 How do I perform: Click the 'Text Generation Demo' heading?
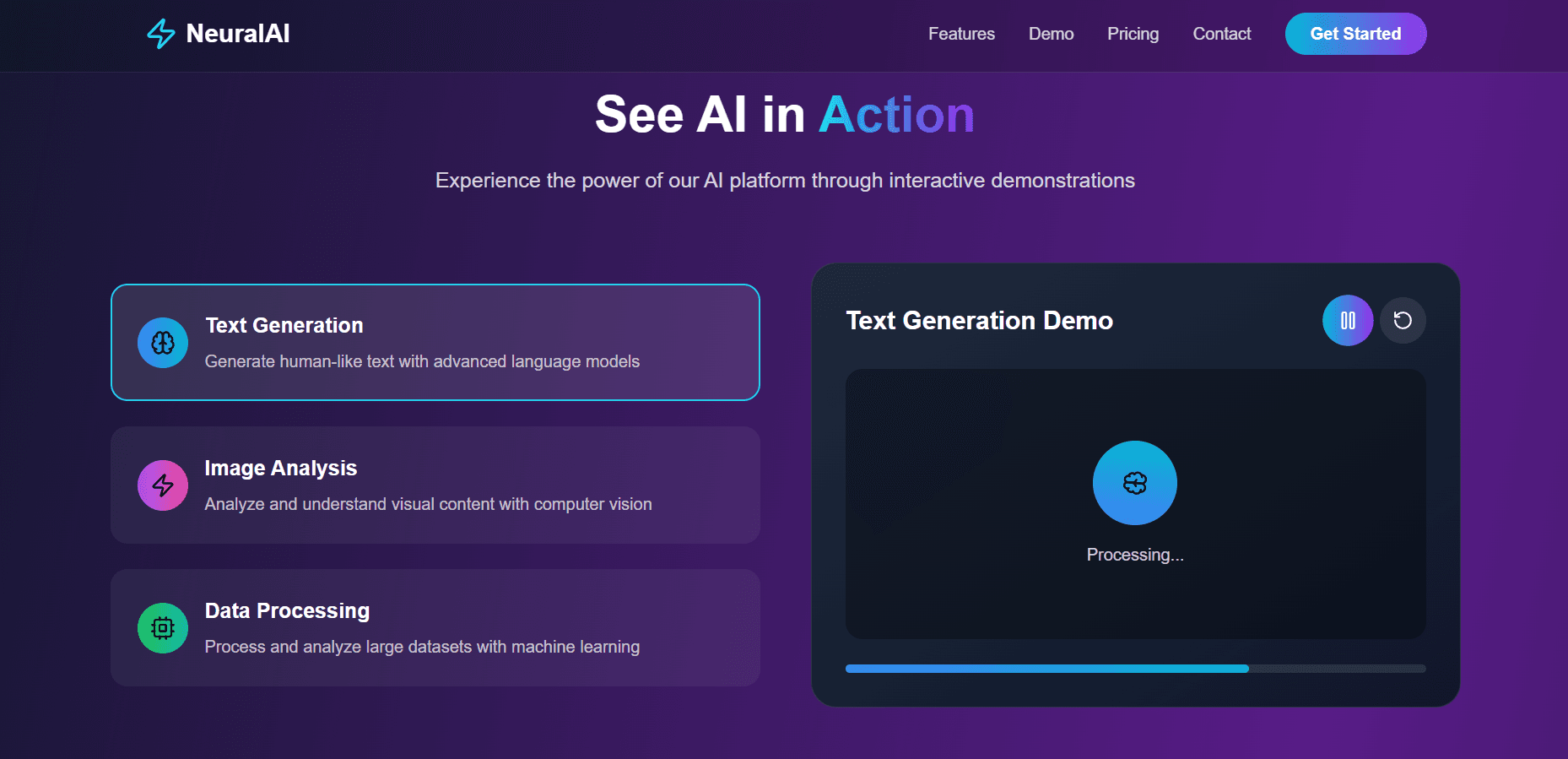979,321
